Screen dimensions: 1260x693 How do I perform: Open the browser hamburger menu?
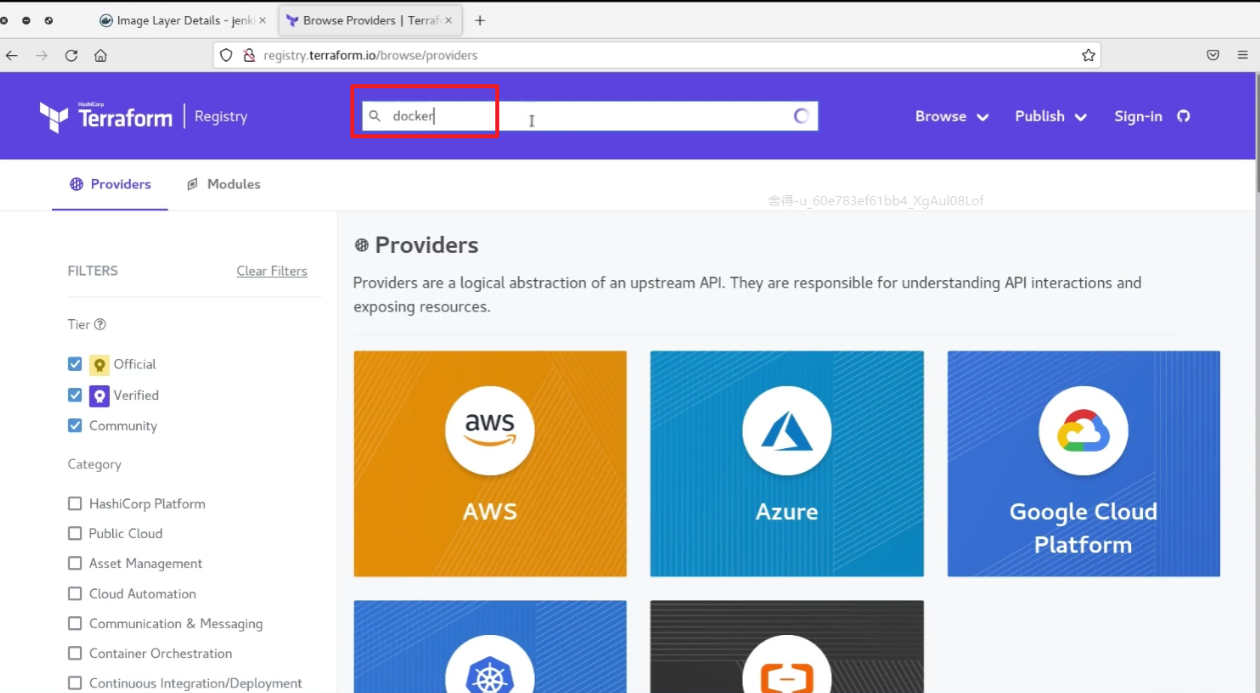pyautogui.click(x=1243, y=55)
